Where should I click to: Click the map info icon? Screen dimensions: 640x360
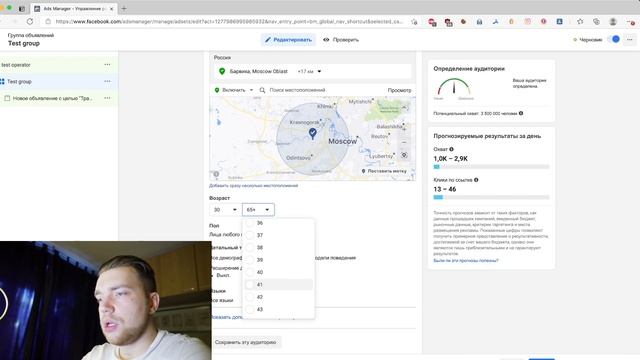216,174
